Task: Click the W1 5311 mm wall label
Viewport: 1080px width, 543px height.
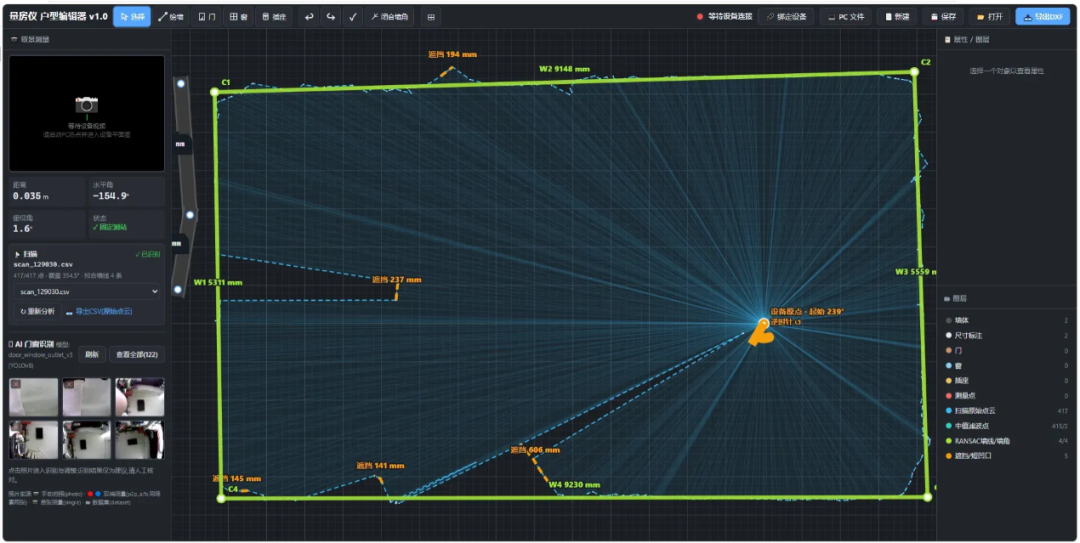Action: tap(218, 283)
